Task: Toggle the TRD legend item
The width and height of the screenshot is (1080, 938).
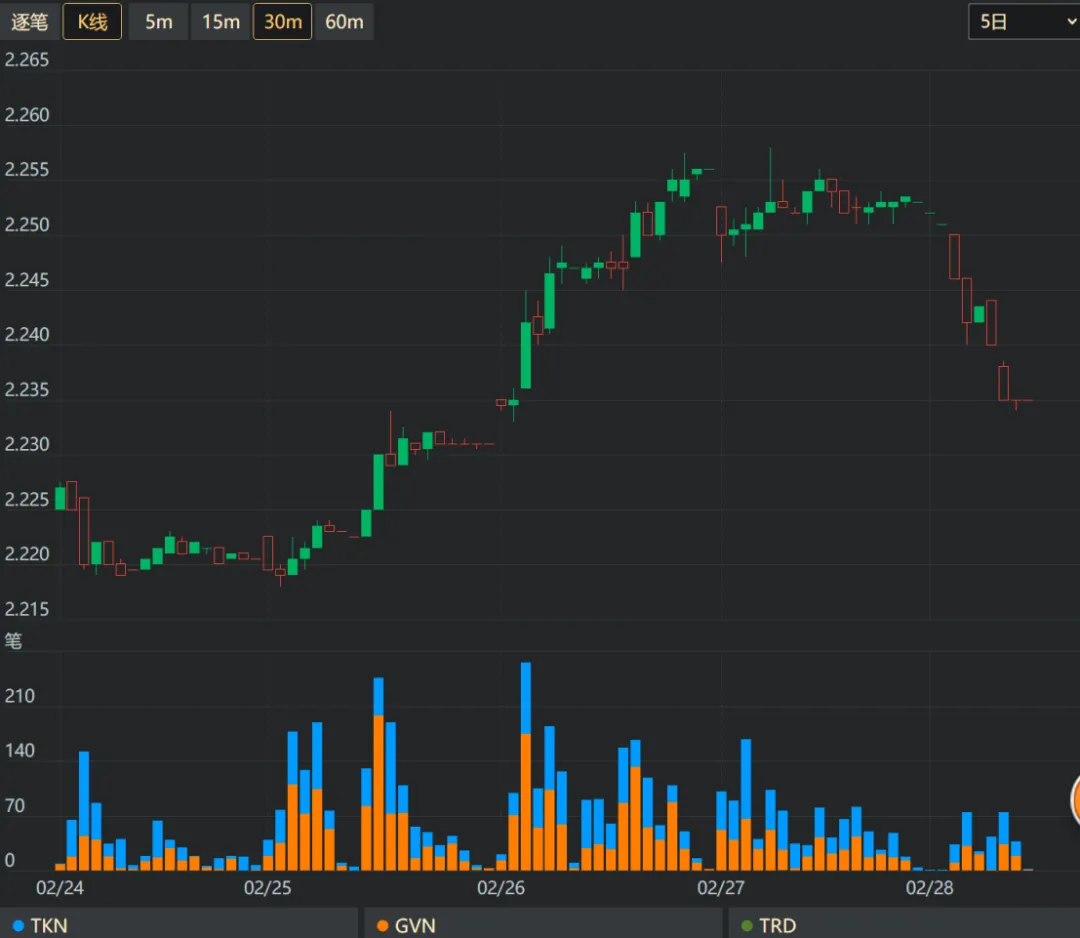Action: point(904,925)
